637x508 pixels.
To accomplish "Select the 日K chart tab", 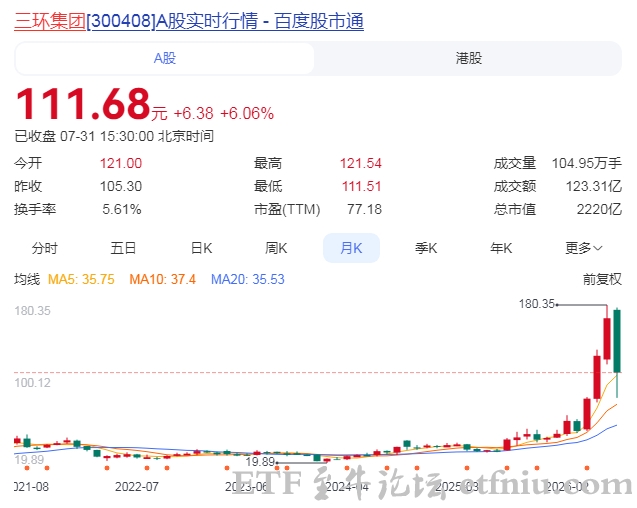I will point(202,248).
